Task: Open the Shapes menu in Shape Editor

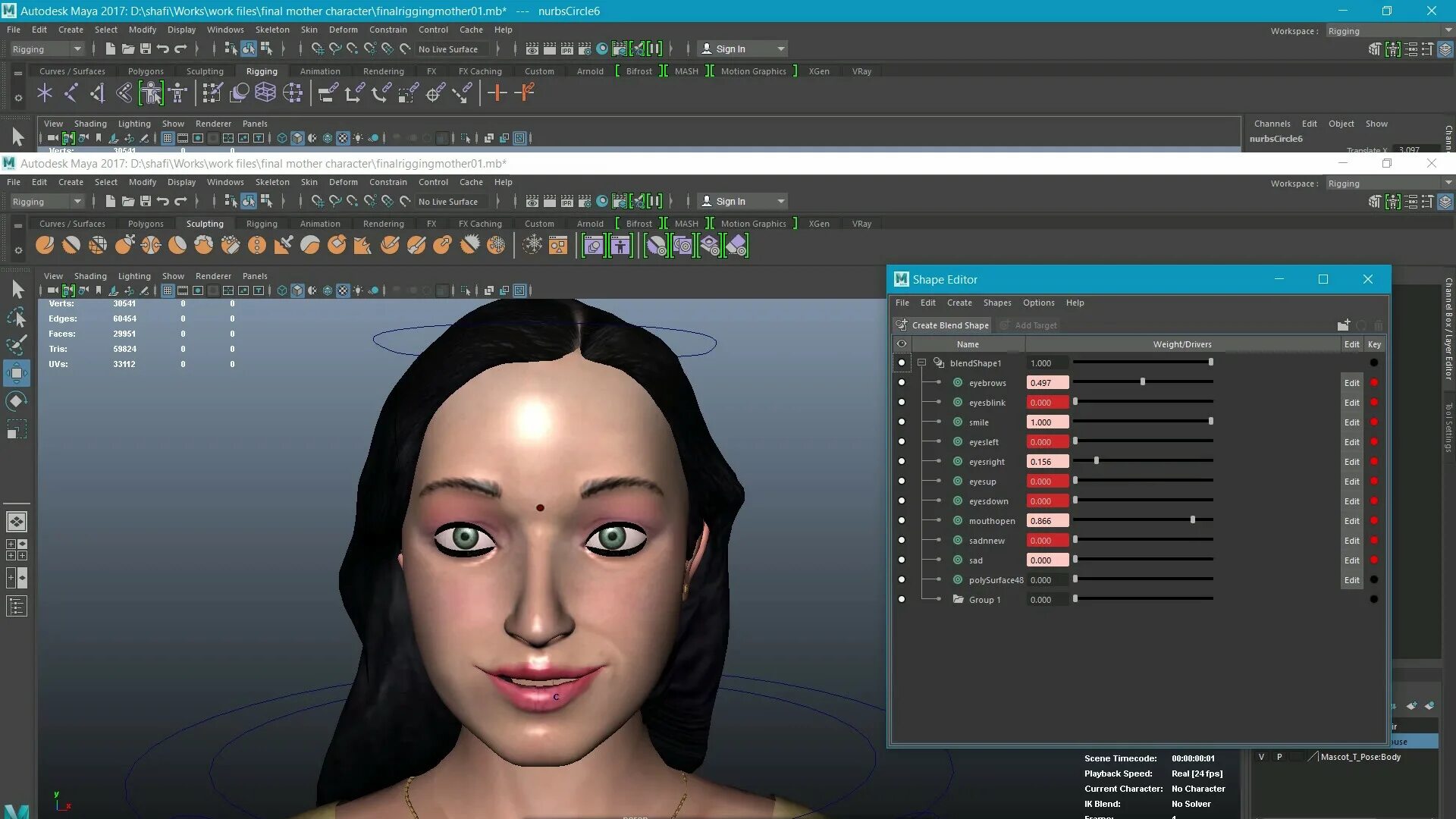Action: (x=996, y=303)
